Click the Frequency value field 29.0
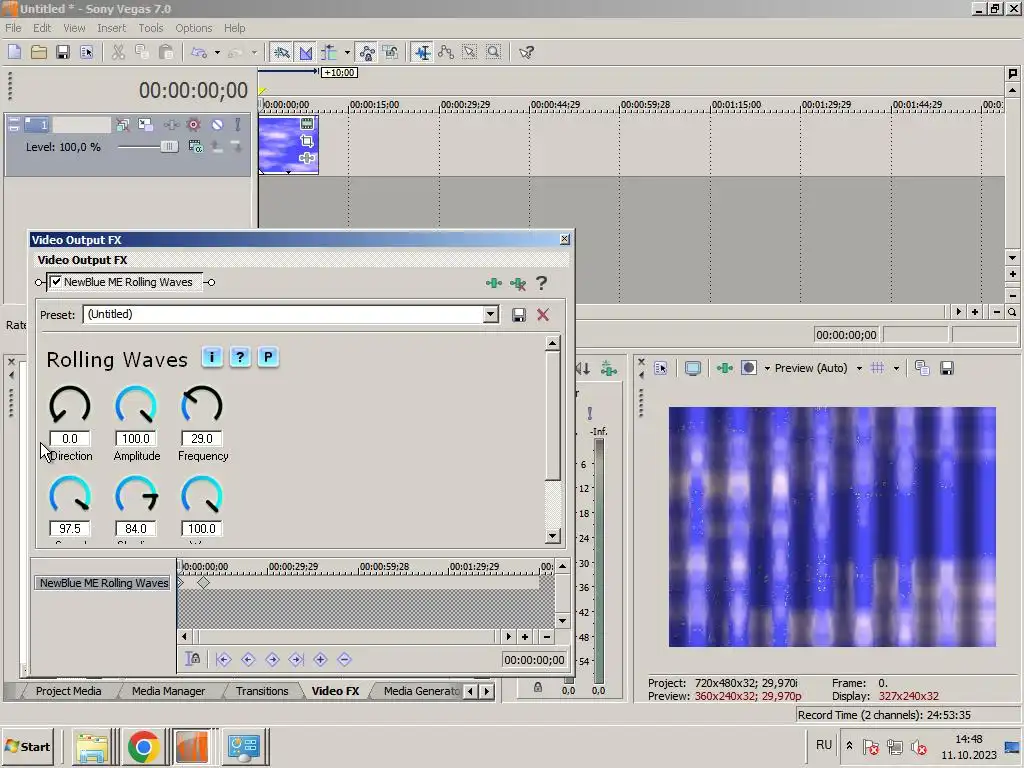This screenshot has width=1024, height=768. pos(202,439)
